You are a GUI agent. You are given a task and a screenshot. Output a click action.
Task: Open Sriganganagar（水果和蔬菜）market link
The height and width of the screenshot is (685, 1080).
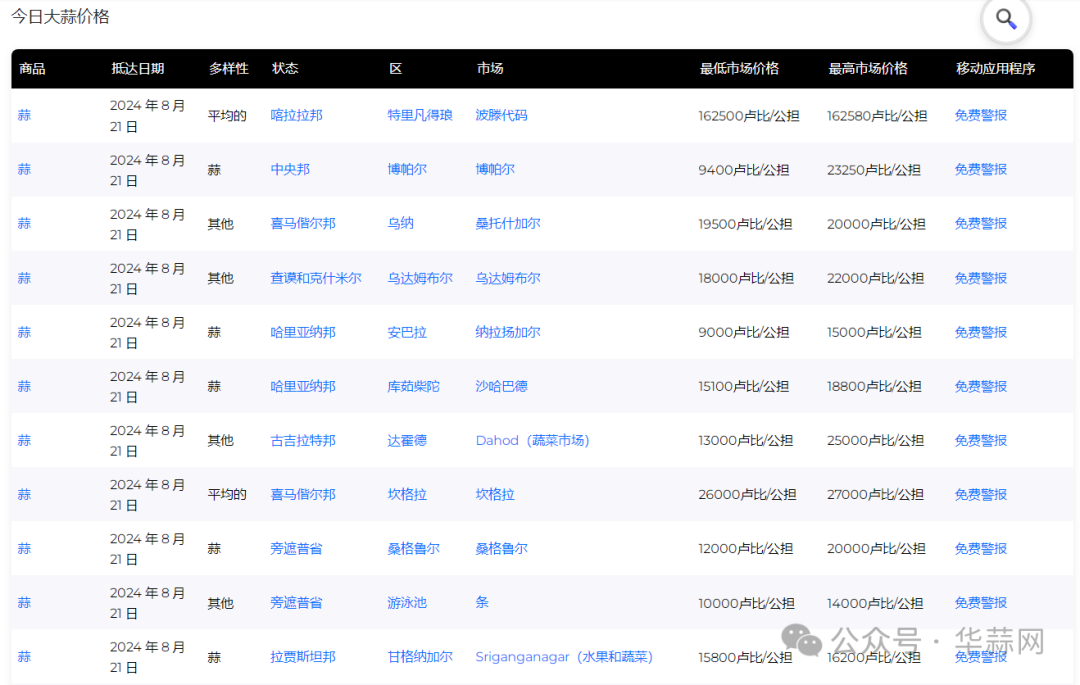pyautogui.click(x=564, y=657)
